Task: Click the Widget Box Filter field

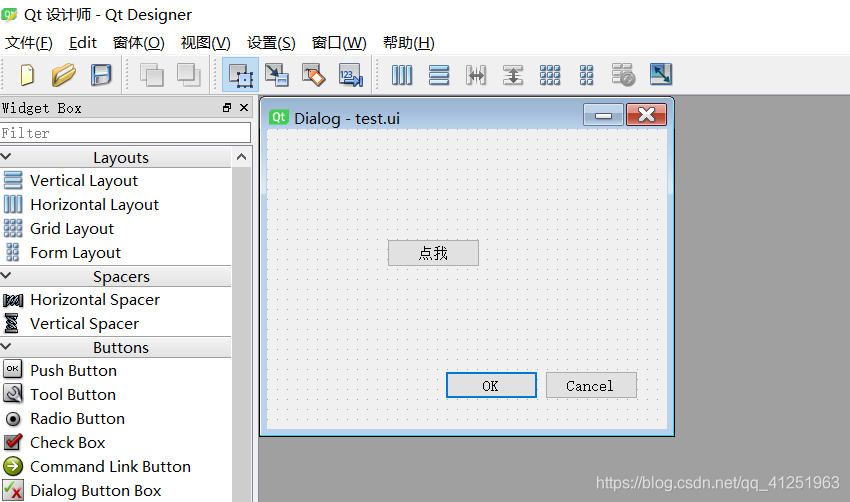Action: click(x=125, y=133)
